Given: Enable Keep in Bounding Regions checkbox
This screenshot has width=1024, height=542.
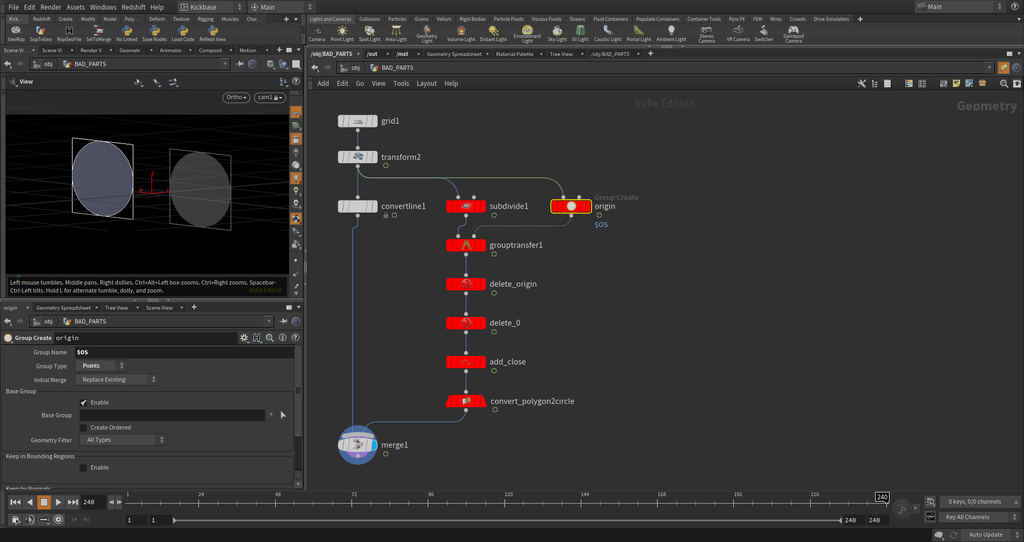Looking at the screenshot, I should click(x=84, y=468).
